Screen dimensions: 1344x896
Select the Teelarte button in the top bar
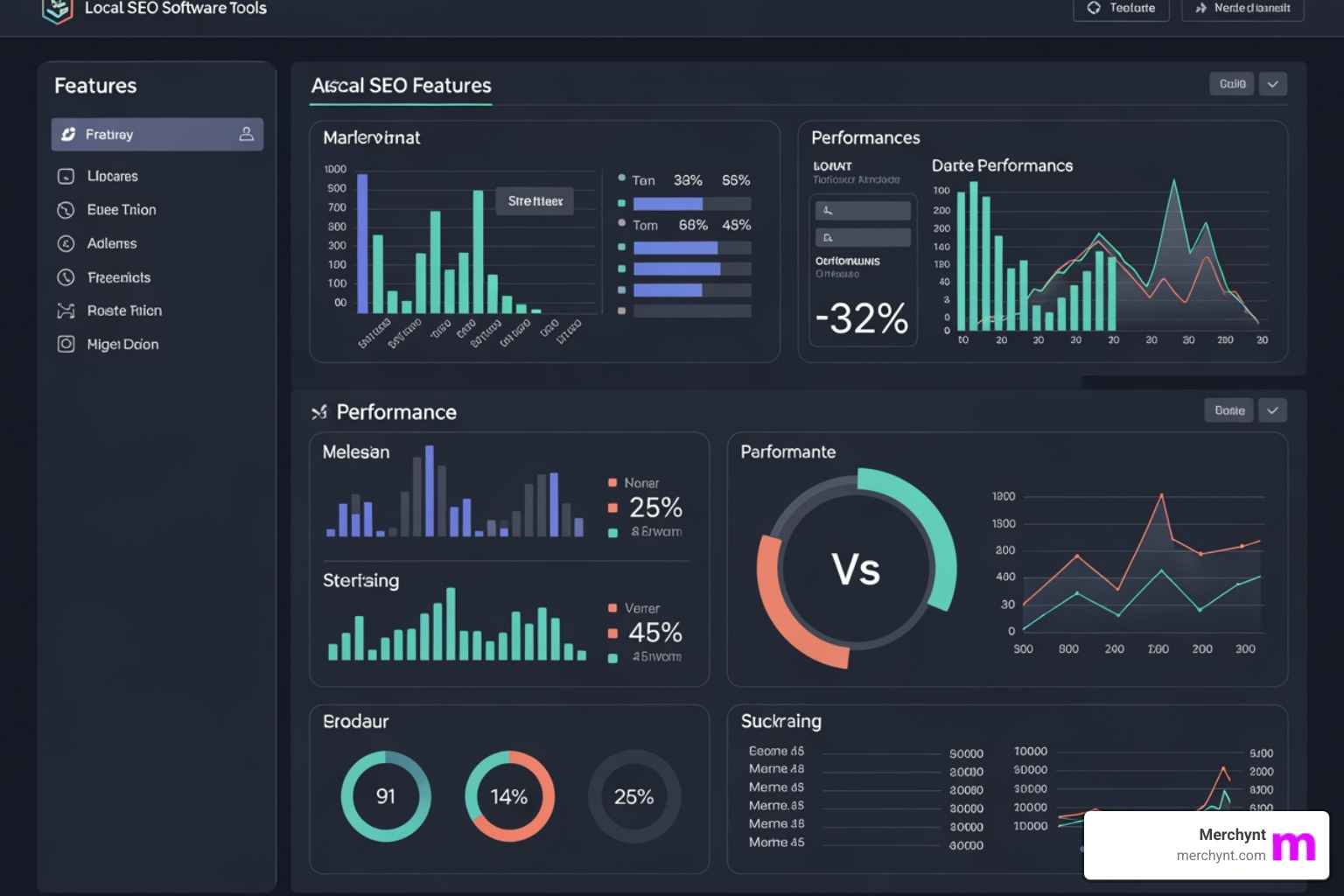(1121, 8)
